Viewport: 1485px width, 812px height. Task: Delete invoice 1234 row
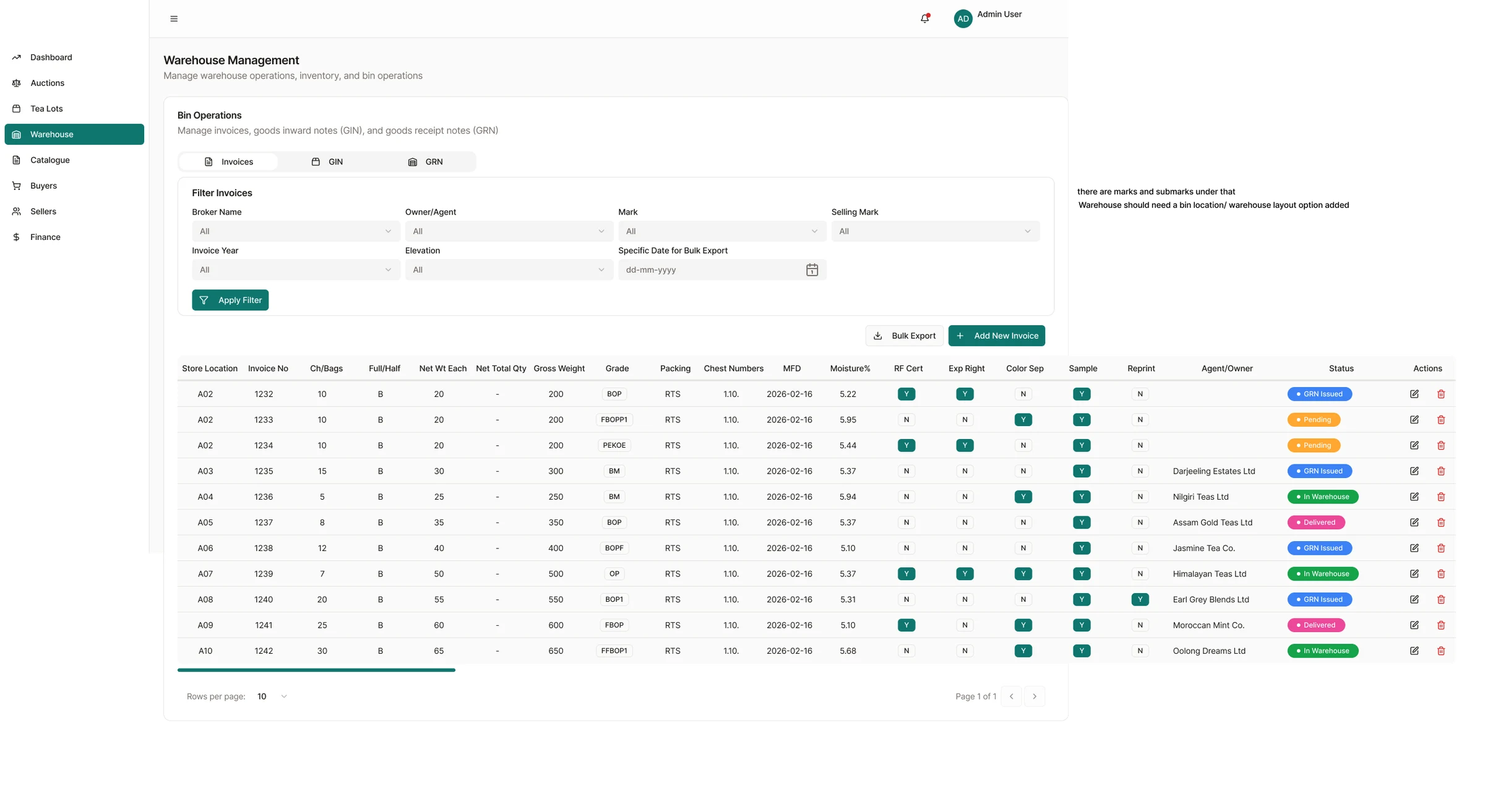pos(1441,445)
